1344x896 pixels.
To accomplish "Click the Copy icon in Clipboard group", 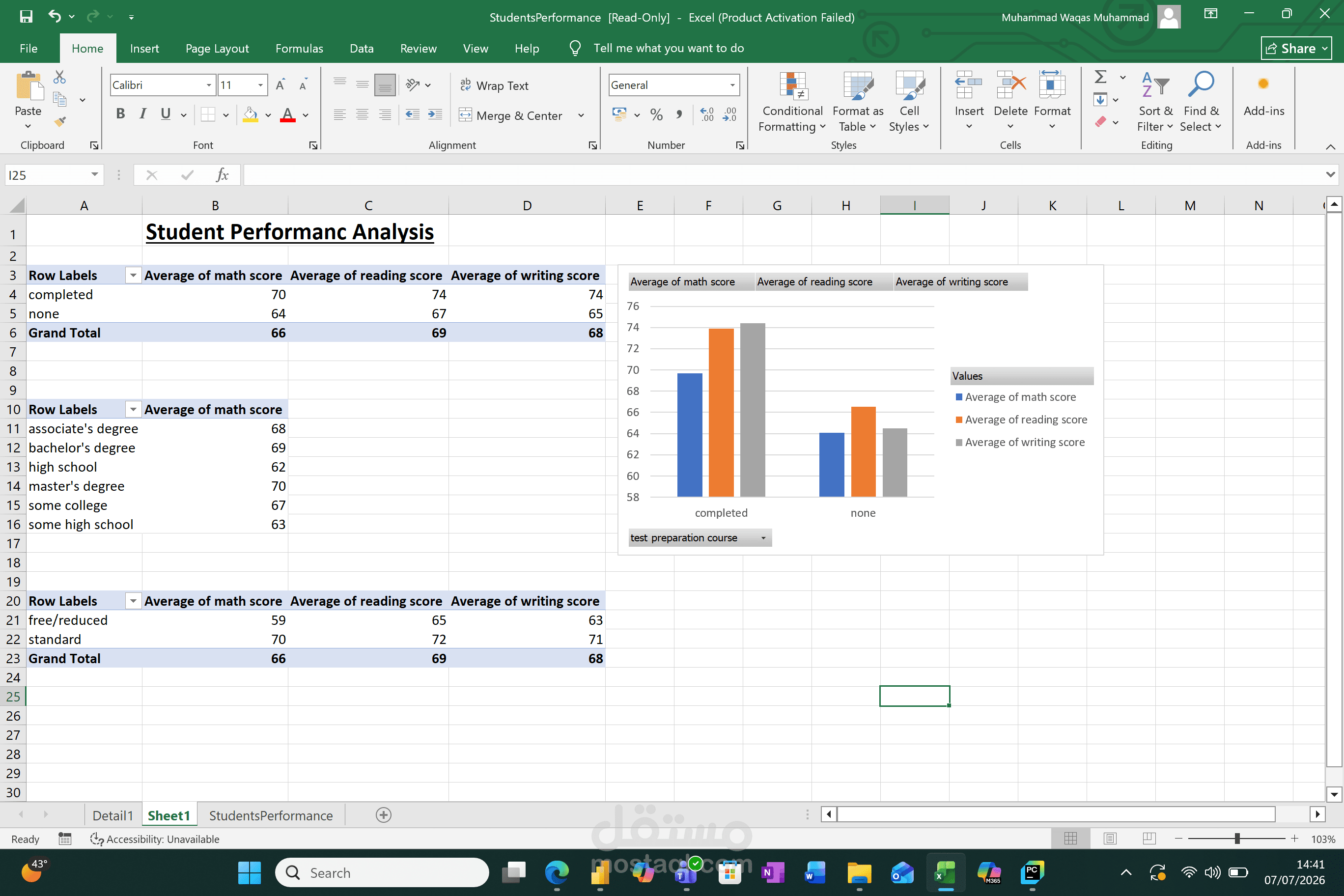I will coord(59,99).
